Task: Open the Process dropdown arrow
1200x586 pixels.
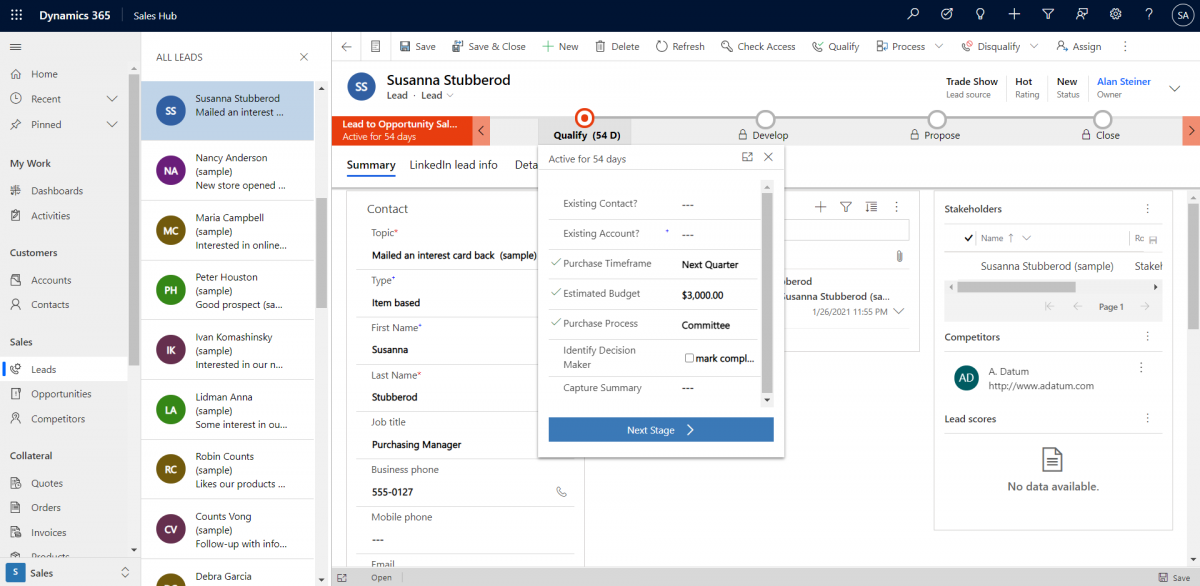Action: pos(939,46)
